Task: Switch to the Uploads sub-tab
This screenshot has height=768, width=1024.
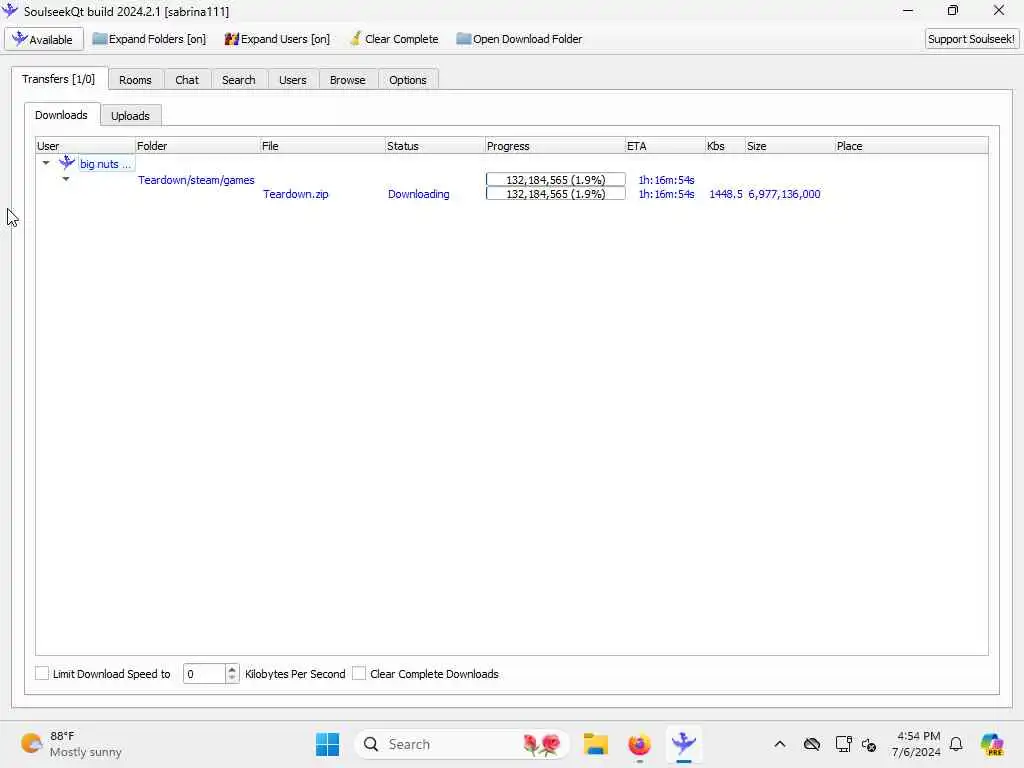Action: (130, 116)
